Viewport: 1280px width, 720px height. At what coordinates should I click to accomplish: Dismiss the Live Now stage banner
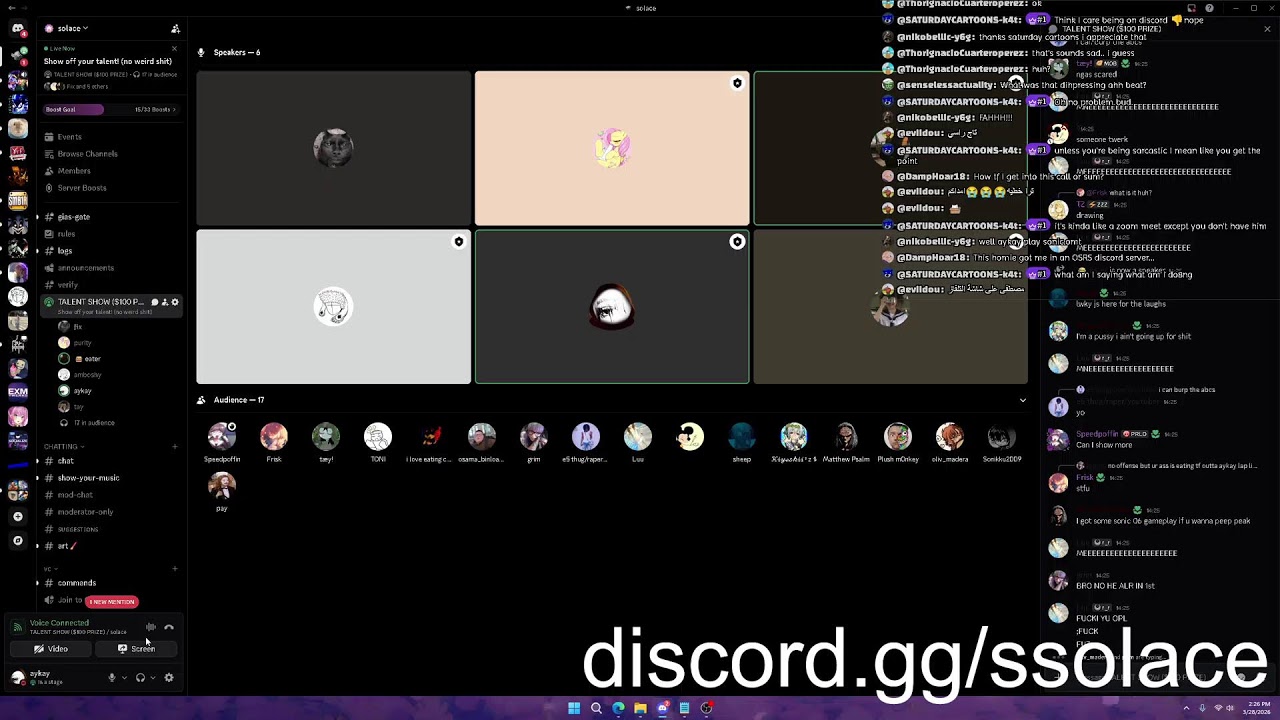tap(174, 48)
